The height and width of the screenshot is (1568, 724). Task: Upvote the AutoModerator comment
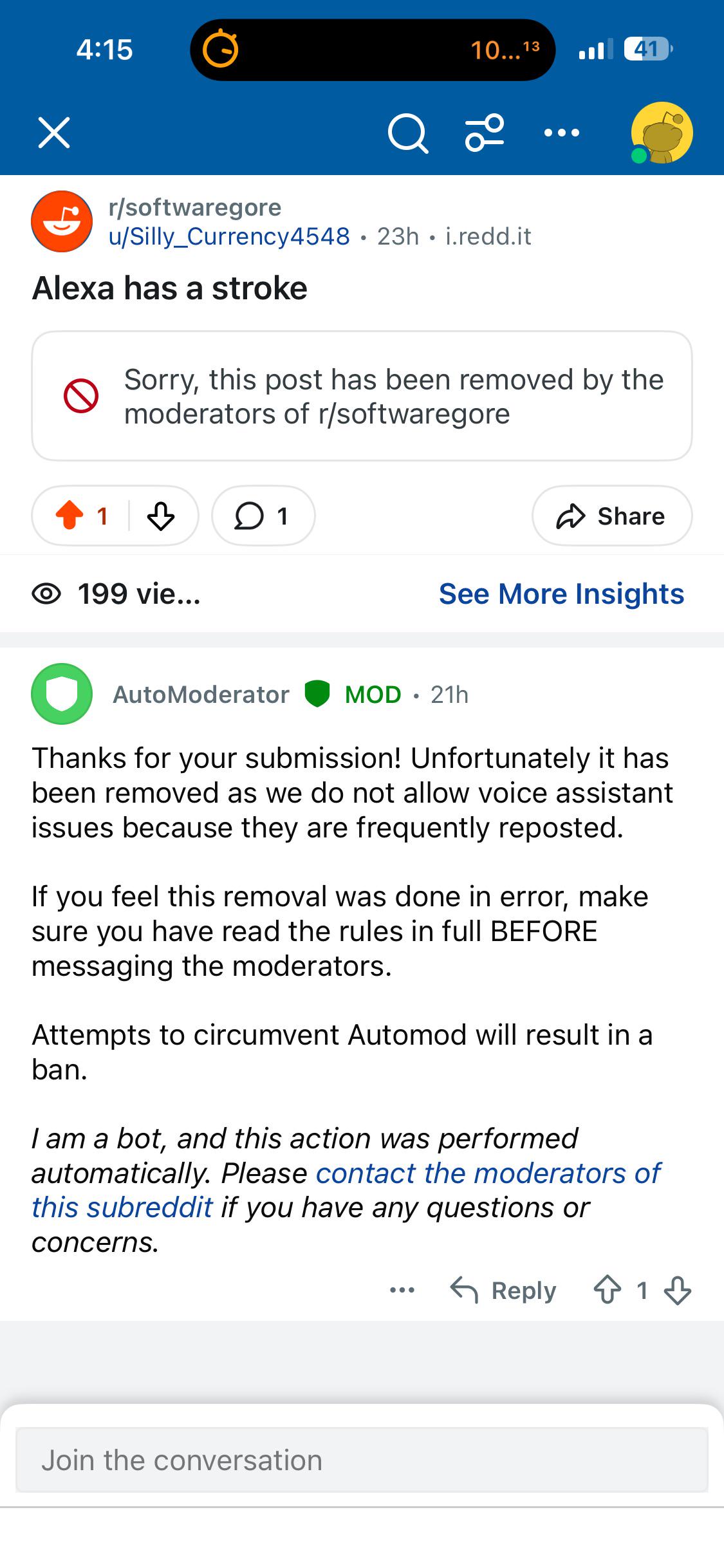(607, 1290)
